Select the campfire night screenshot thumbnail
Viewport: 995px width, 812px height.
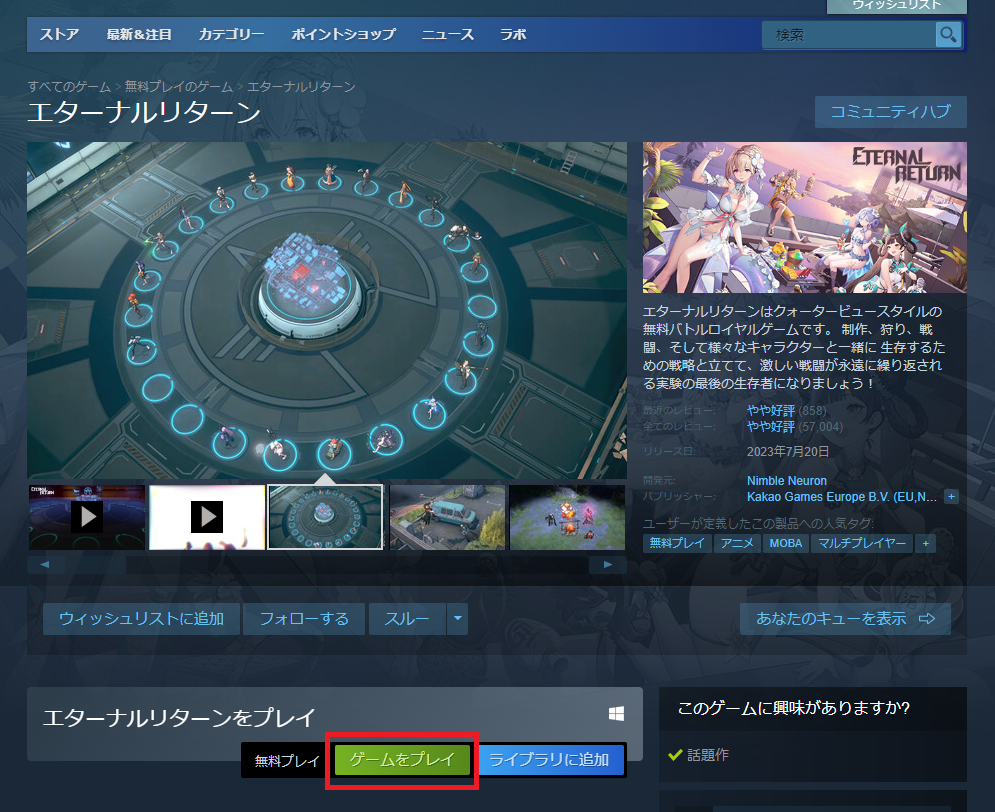point(567,518)
